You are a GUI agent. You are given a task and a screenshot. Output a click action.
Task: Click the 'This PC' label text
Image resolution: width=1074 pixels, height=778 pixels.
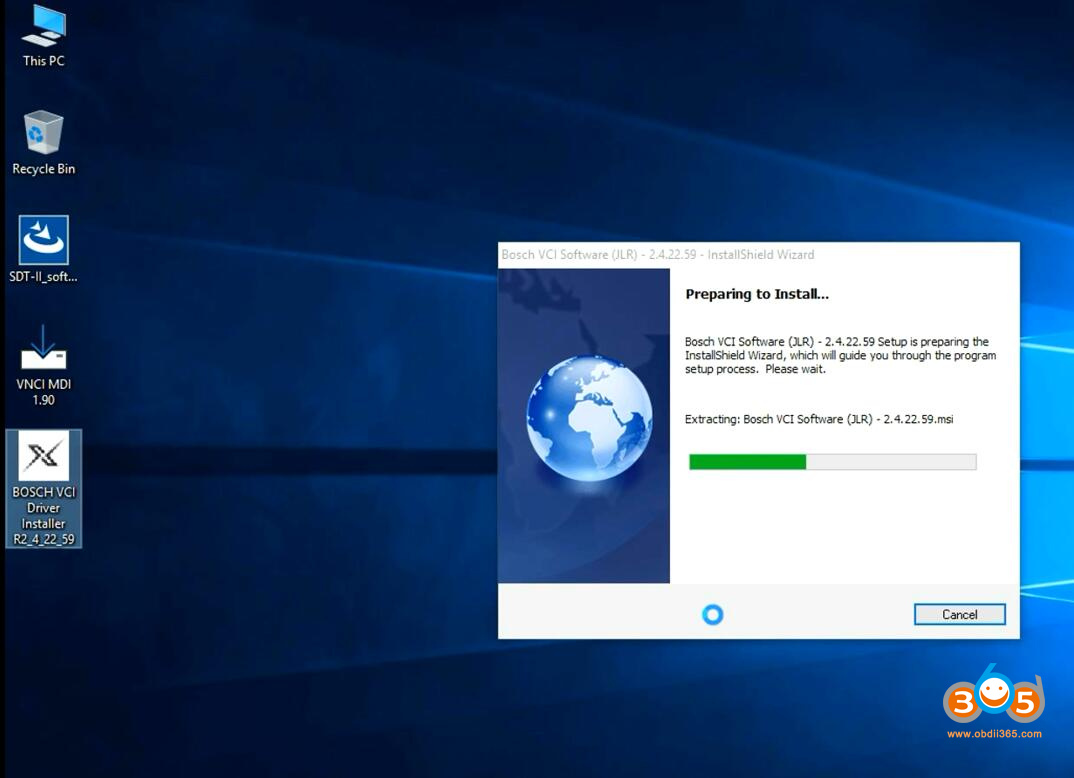click(x=43, y=61)
